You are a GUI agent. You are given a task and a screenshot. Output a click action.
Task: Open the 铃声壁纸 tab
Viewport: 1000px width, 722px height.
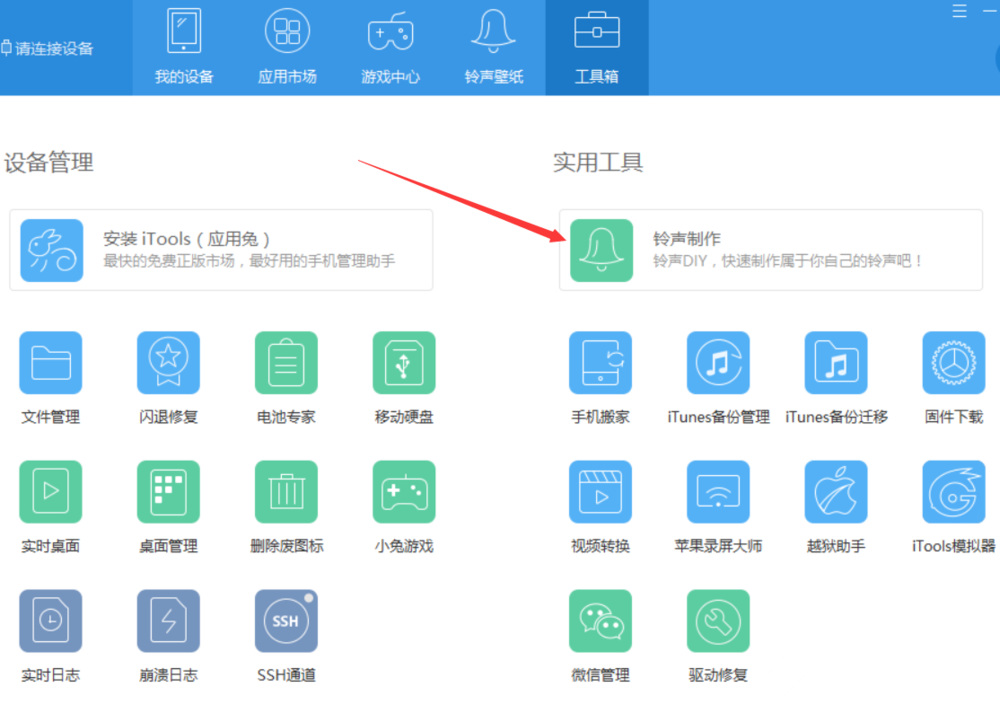[x=493, y=45]
